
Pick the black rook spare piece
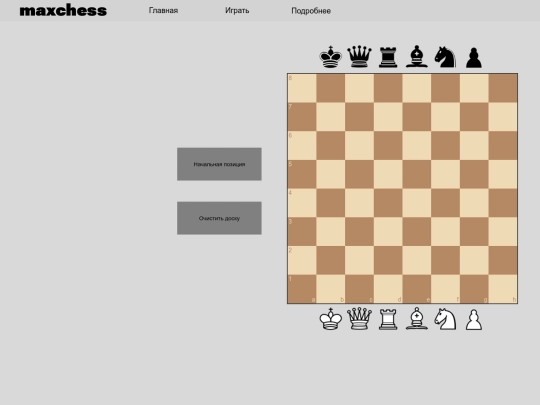pos(388,57)
